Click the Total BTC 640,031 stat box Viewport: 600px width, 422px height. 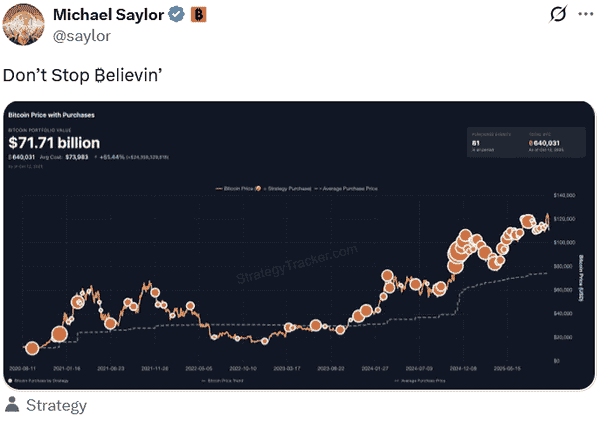pyautogui.click(x=552, y=143)
